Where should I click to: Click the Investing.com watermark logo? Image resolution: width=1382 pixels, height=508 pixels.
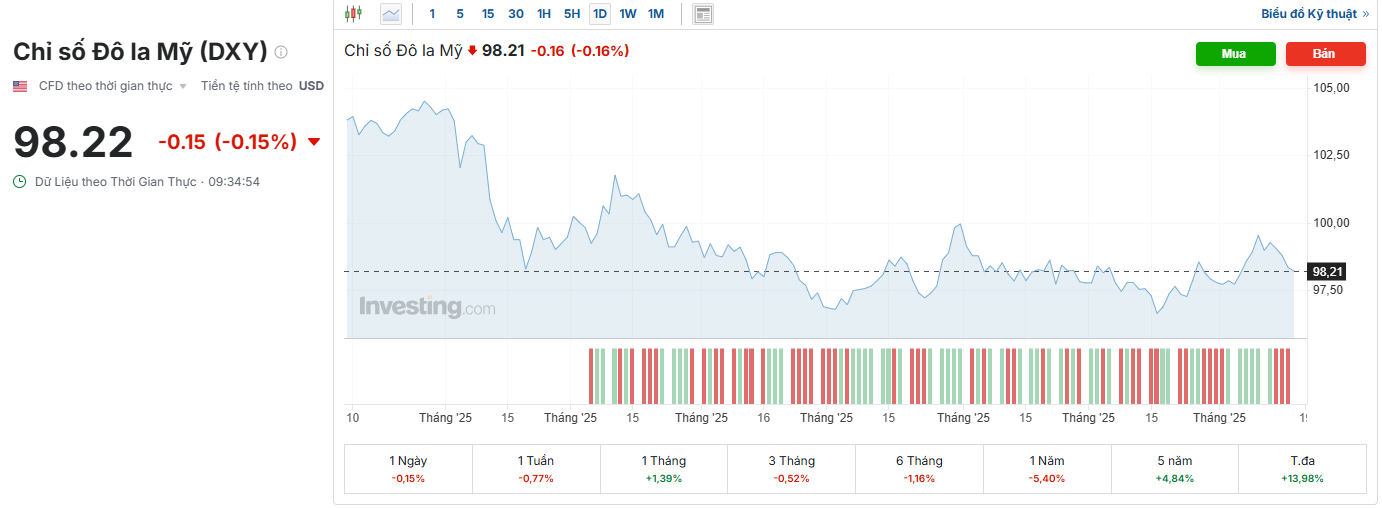point(427,307)
